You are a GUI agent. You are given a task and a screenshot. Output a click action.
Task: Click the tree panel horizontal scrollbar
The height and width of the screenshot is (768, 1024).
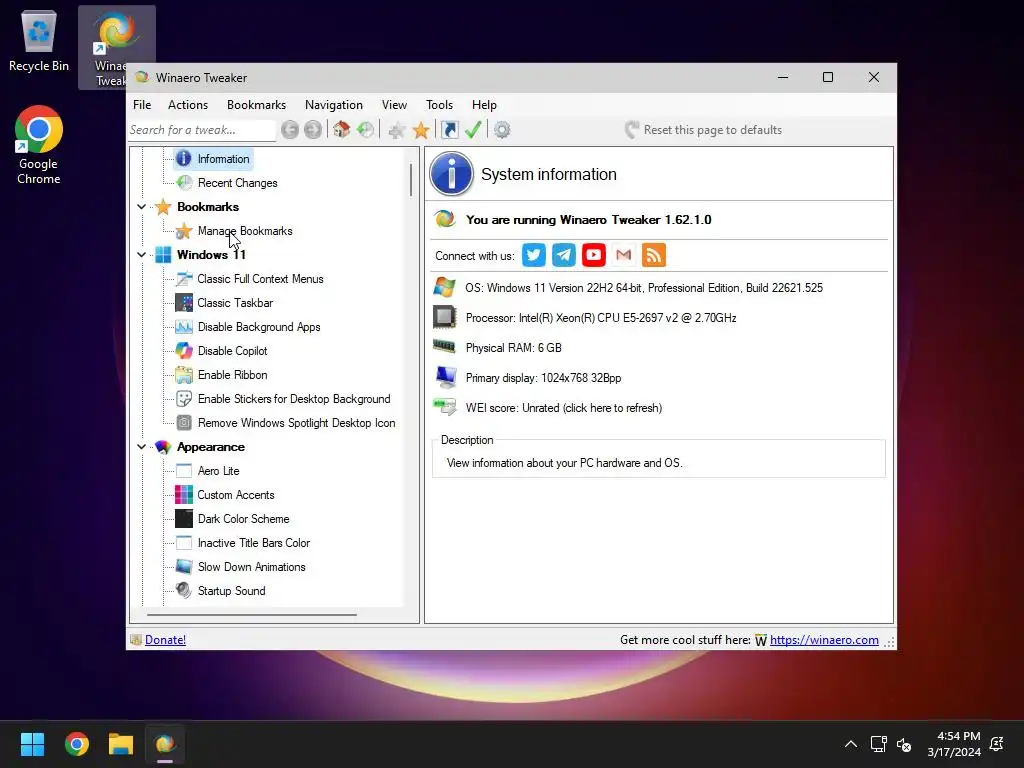[252, 615]
